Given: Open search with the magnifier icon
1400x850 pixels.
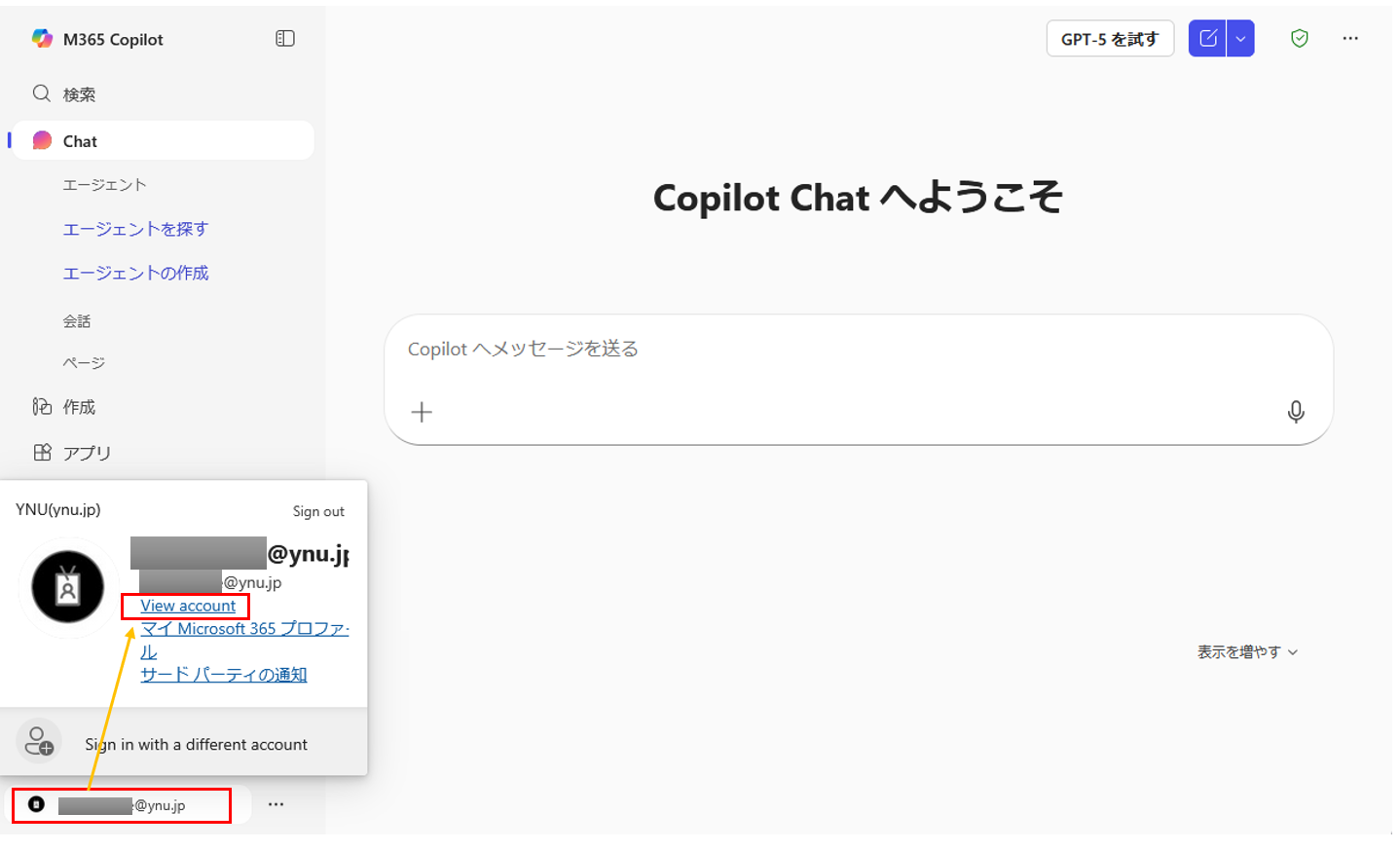Looking at the screenshot, I should (x=41, y=93).
